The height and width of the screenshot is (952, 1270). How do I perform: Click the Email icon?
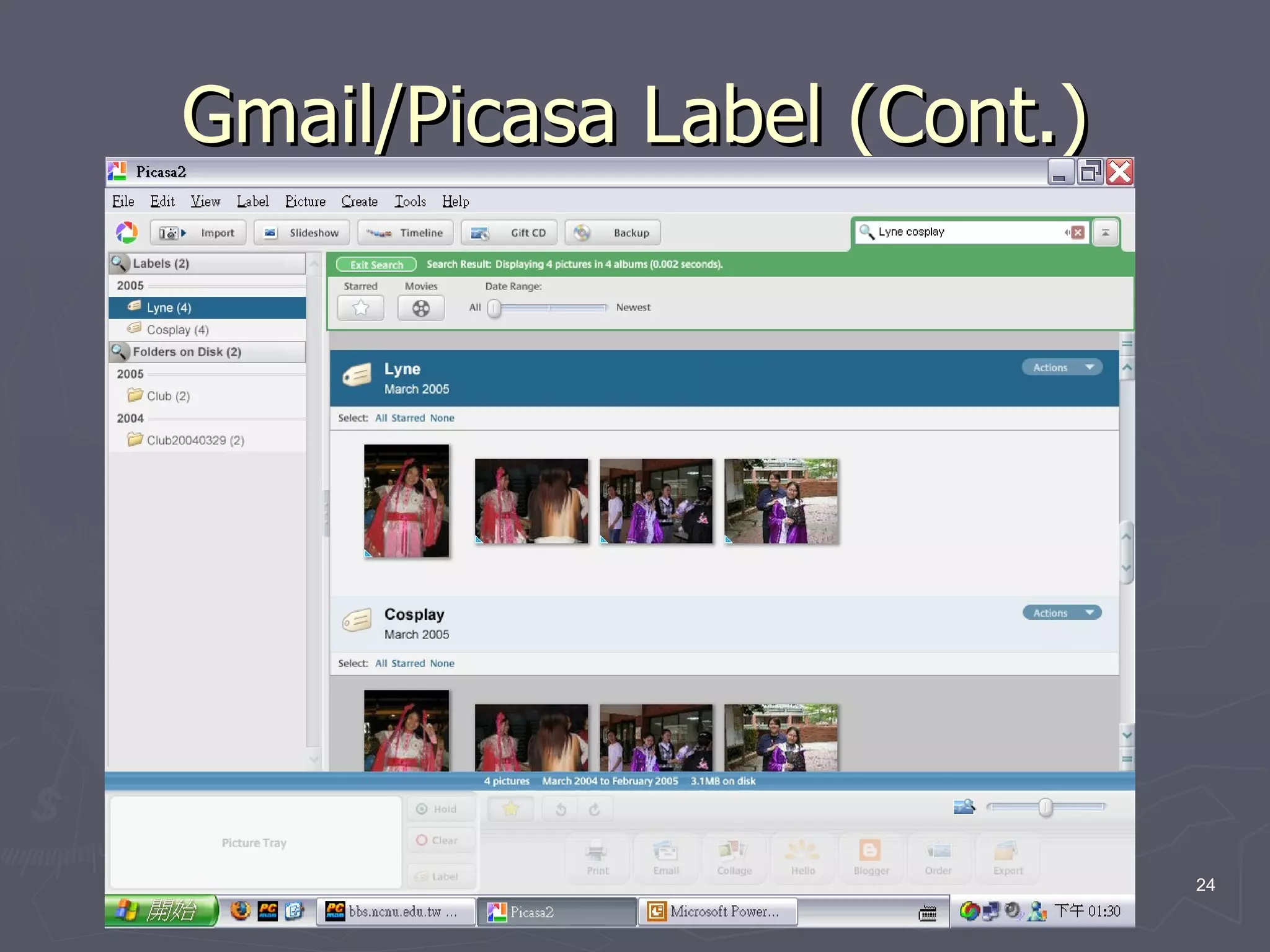coord(665,858)
